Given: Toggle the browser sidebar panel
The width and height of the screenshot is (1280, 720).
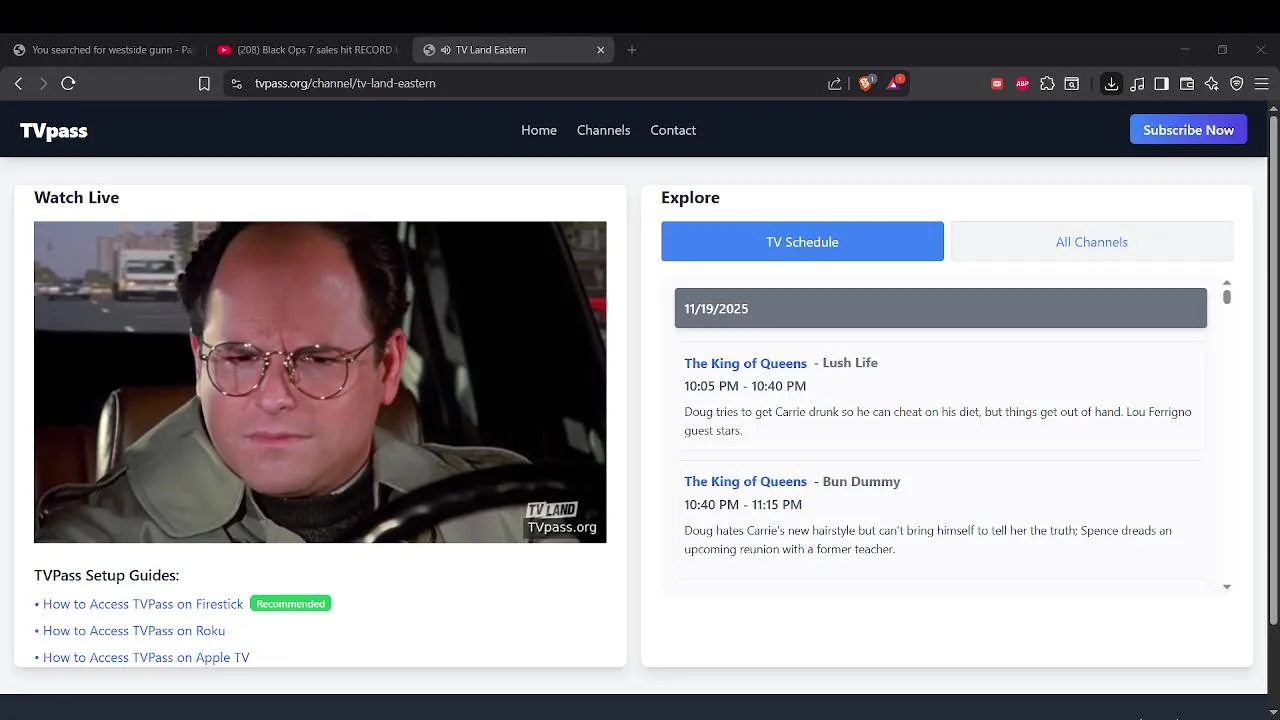Looking at the screenshot, I should [1161, 84].
